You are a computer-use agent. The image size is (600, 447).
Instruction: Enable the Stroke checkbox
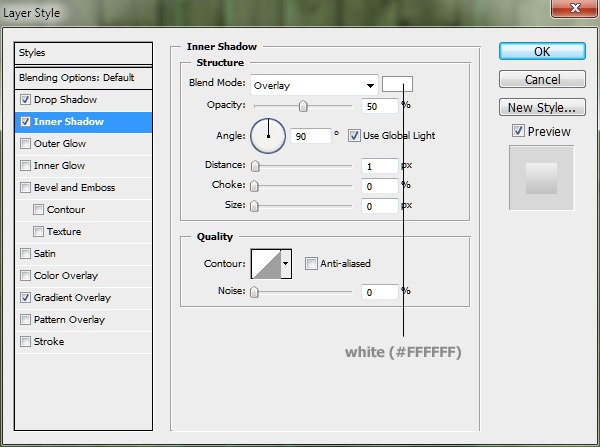(25, 342)
